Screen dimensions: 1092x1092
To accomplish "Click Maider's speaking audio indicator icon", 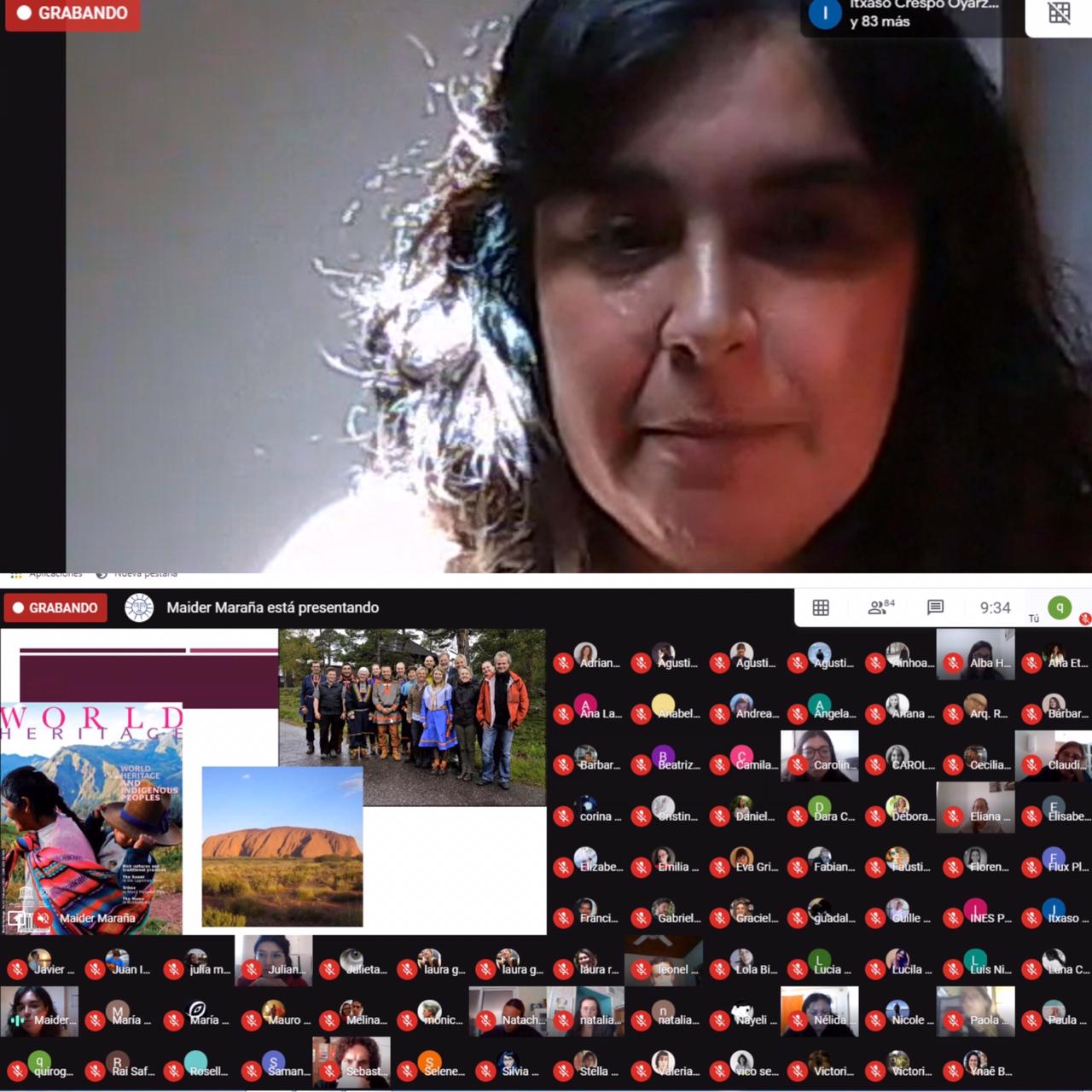I will (17, 1020).
